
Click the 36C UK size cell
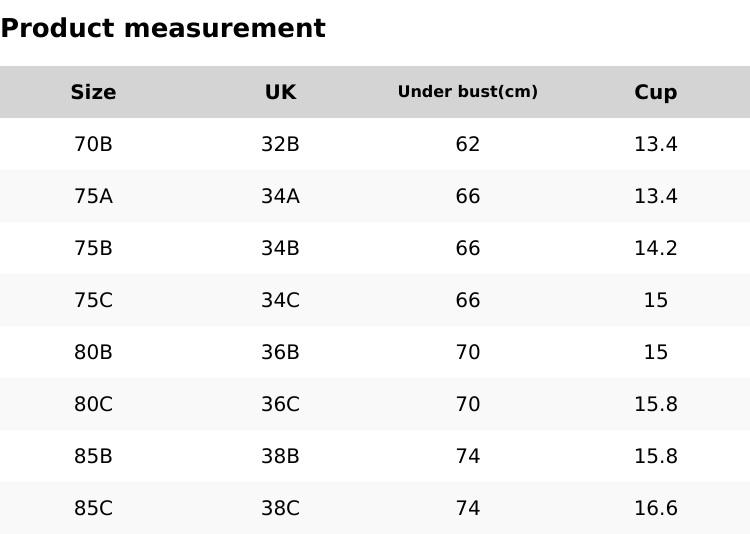point(280,404)
